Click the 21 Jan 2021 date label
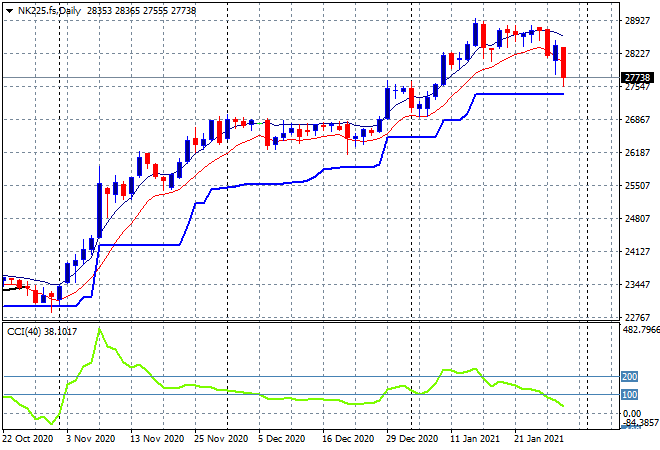Image resolution: width=660 pixels, height=450 pixels. (539, 439)
